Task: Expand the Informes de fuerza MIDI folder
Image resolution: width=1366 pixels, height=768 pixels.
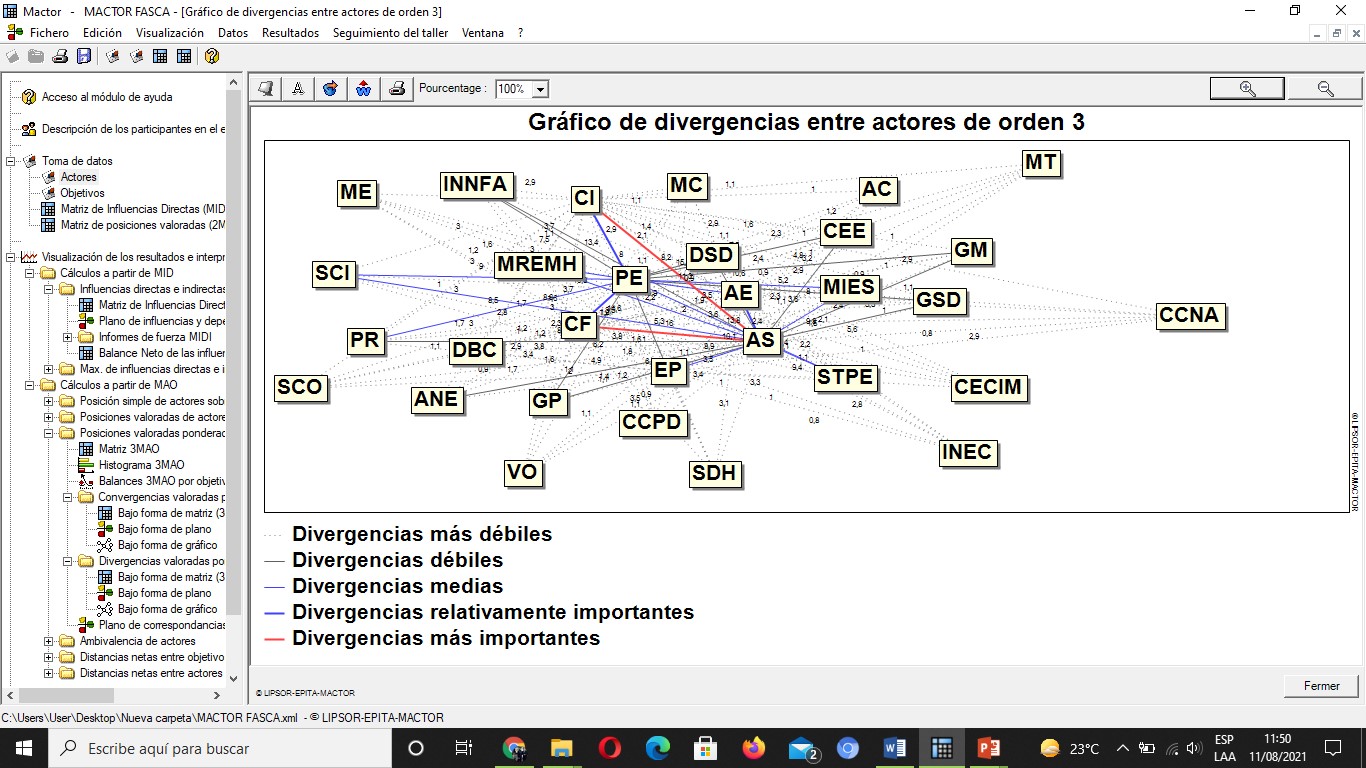Action: [x=67, y=337]
